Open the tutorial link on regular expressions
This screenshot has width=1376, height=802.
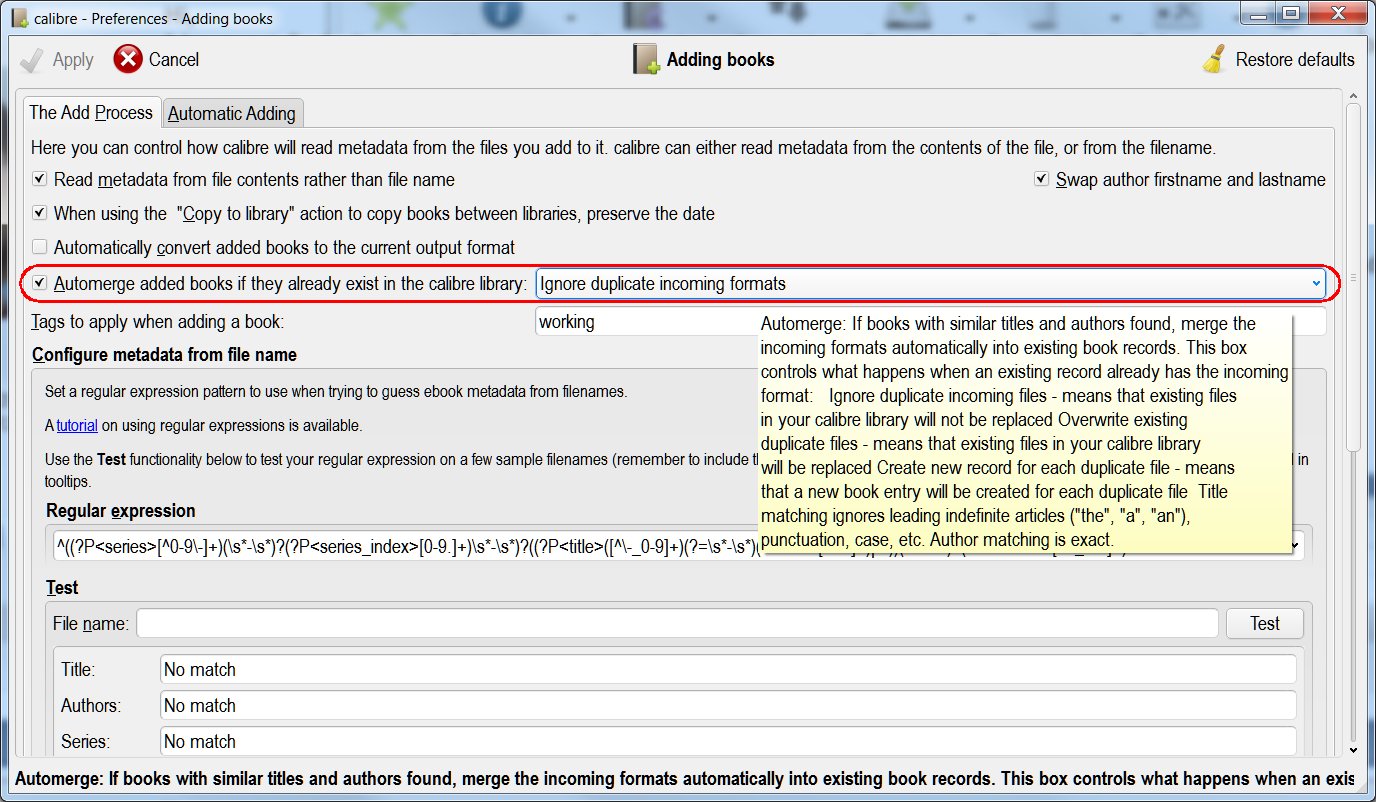coord(77,425)
